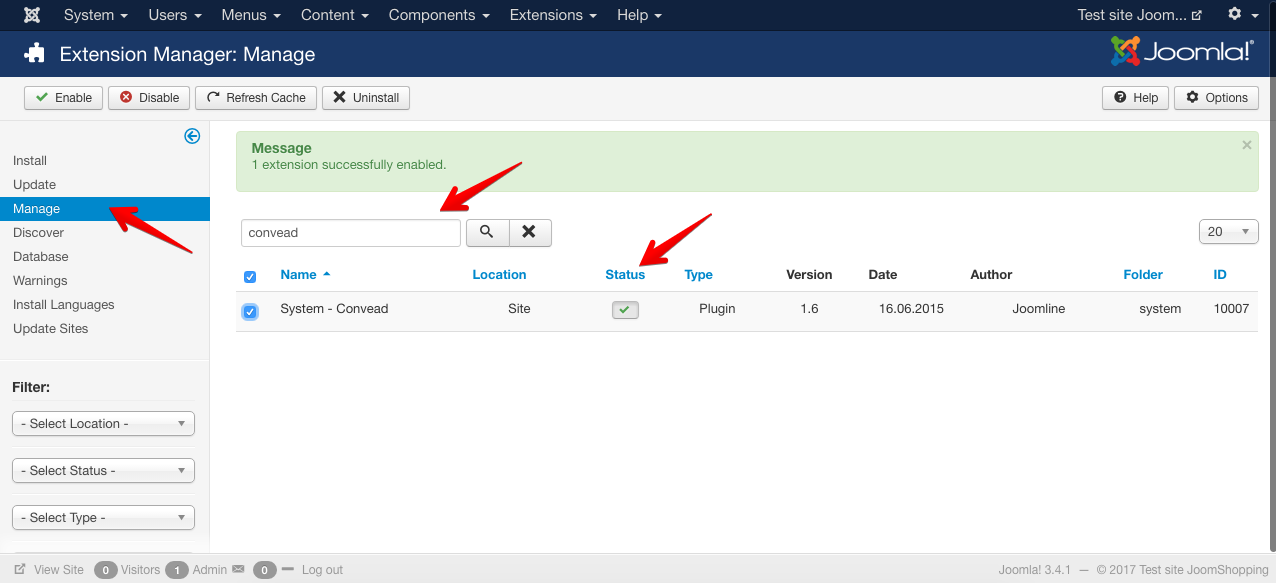Click the date 16.06.2015 cell
This screenshot has width=1276, height=583.
[x=911, y=309]
